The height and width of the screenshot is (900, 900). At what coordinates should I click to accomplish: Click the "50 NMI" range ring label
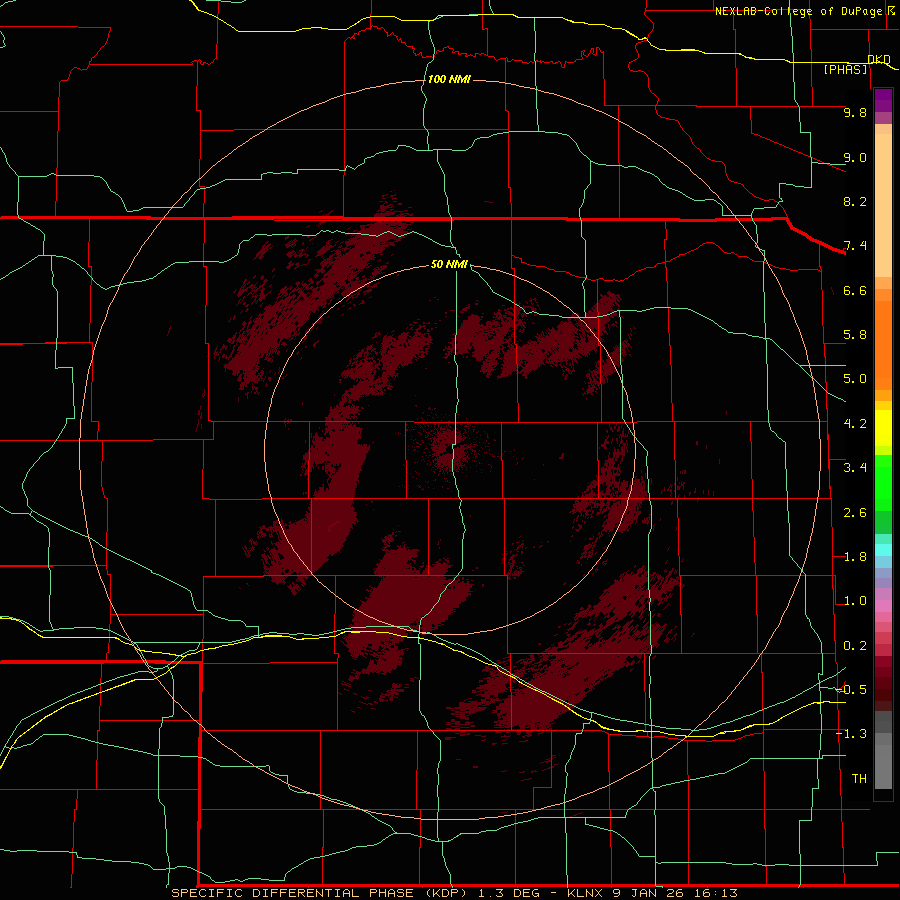tap(449, 264)
